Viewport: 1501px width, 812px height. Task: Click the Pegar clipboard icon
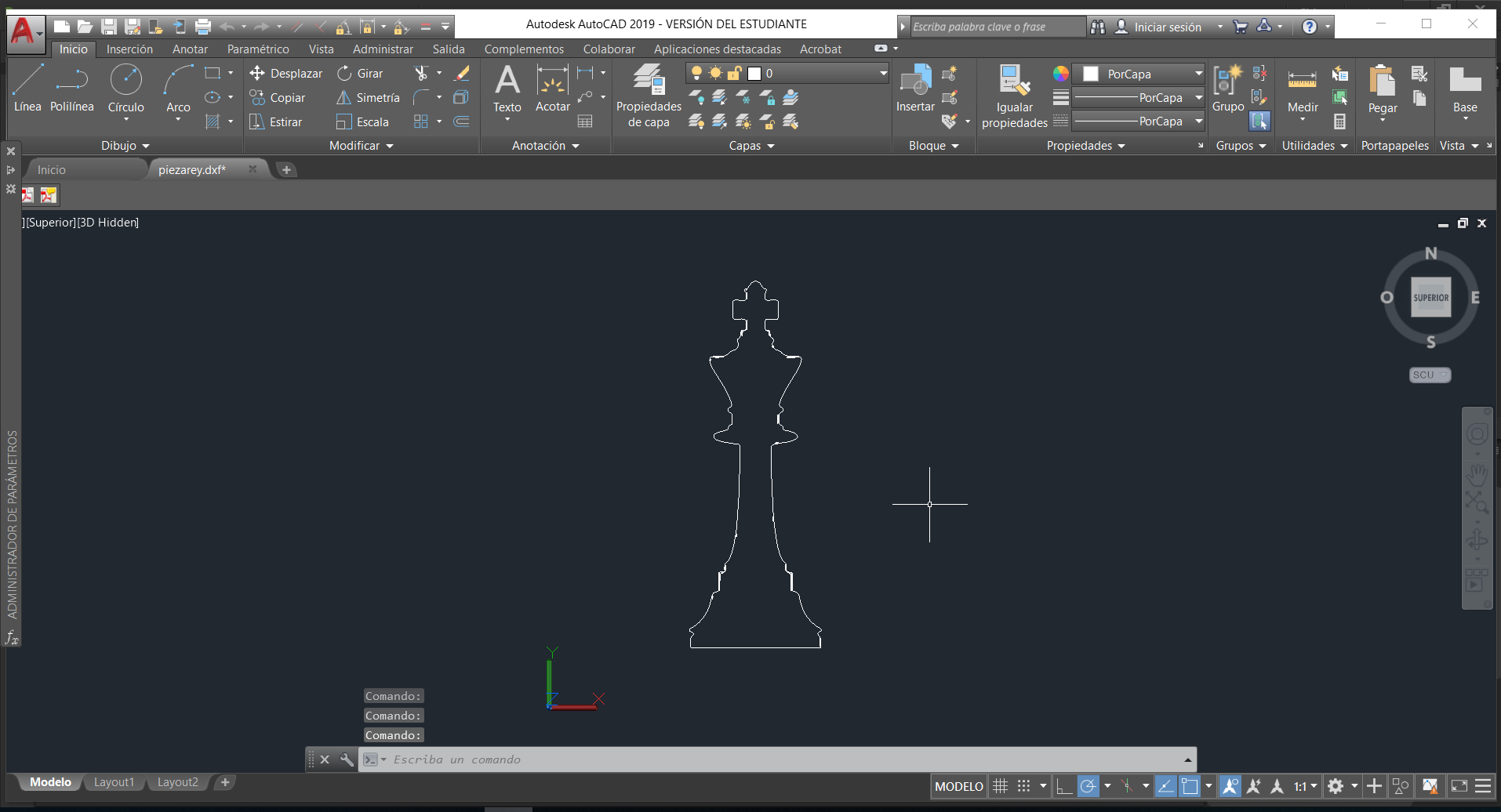coord(1383,89)
